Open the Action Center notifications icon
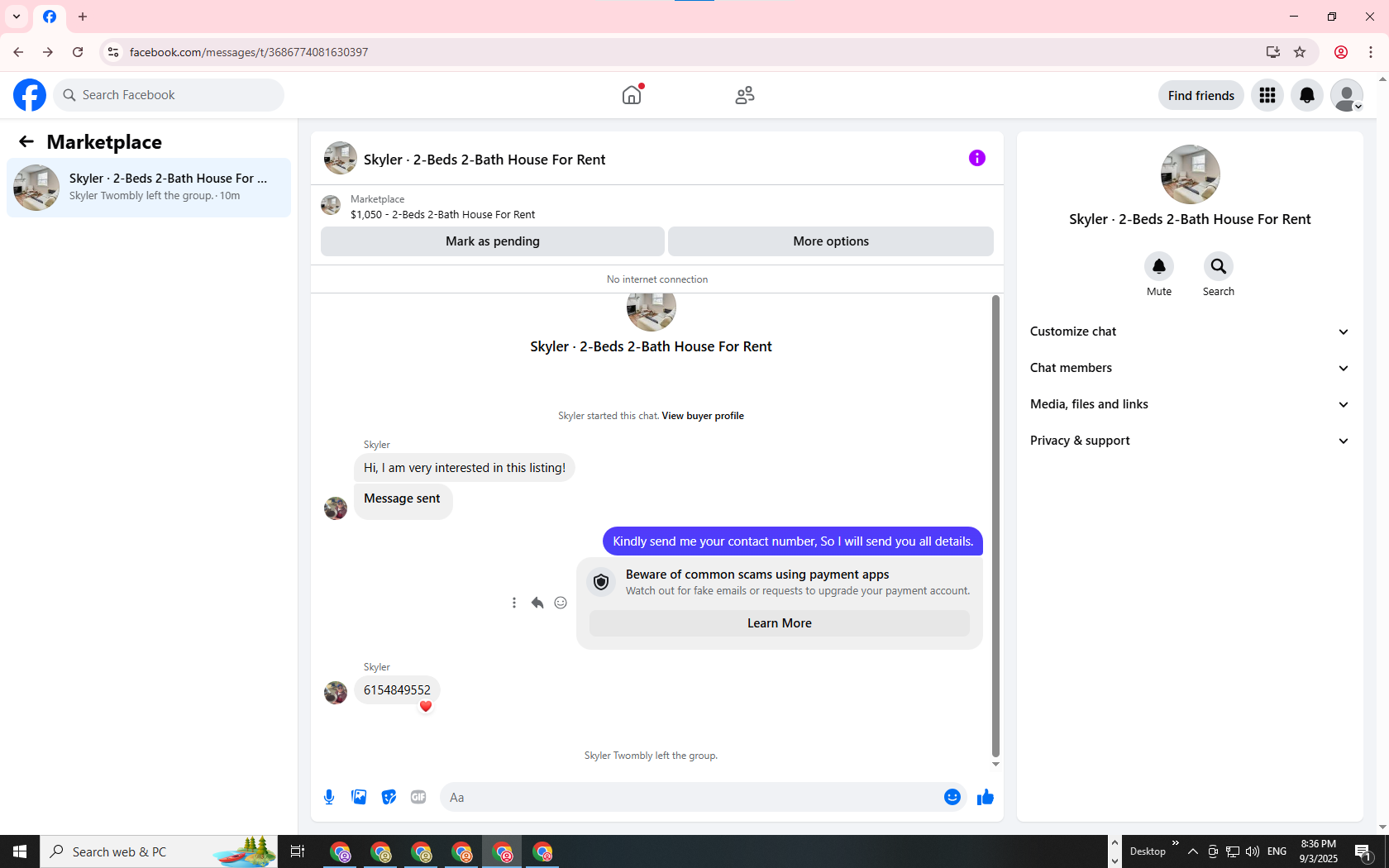Image resolution: width=1389 pixels, height=868 pixels. tap(1363, 851)
